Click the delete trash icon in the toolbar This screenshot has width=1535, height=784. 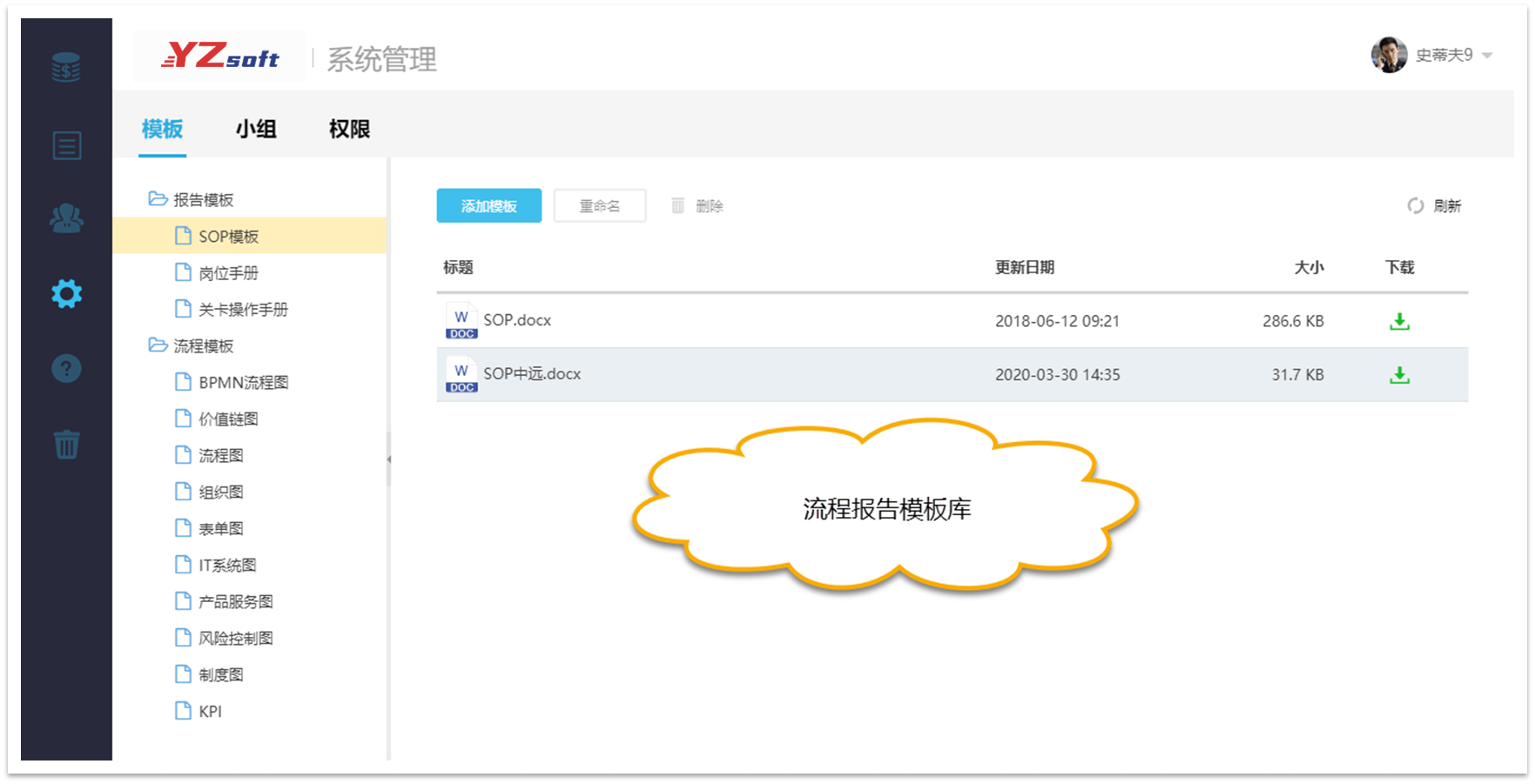coord(678,205)
